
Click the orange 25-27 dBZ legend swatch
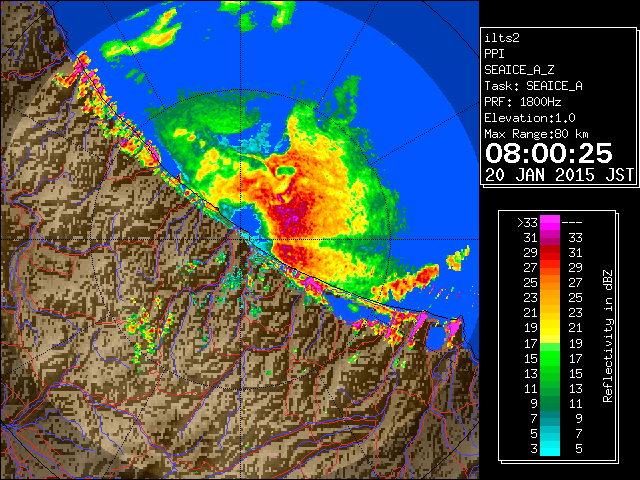(x=550, y=282)
